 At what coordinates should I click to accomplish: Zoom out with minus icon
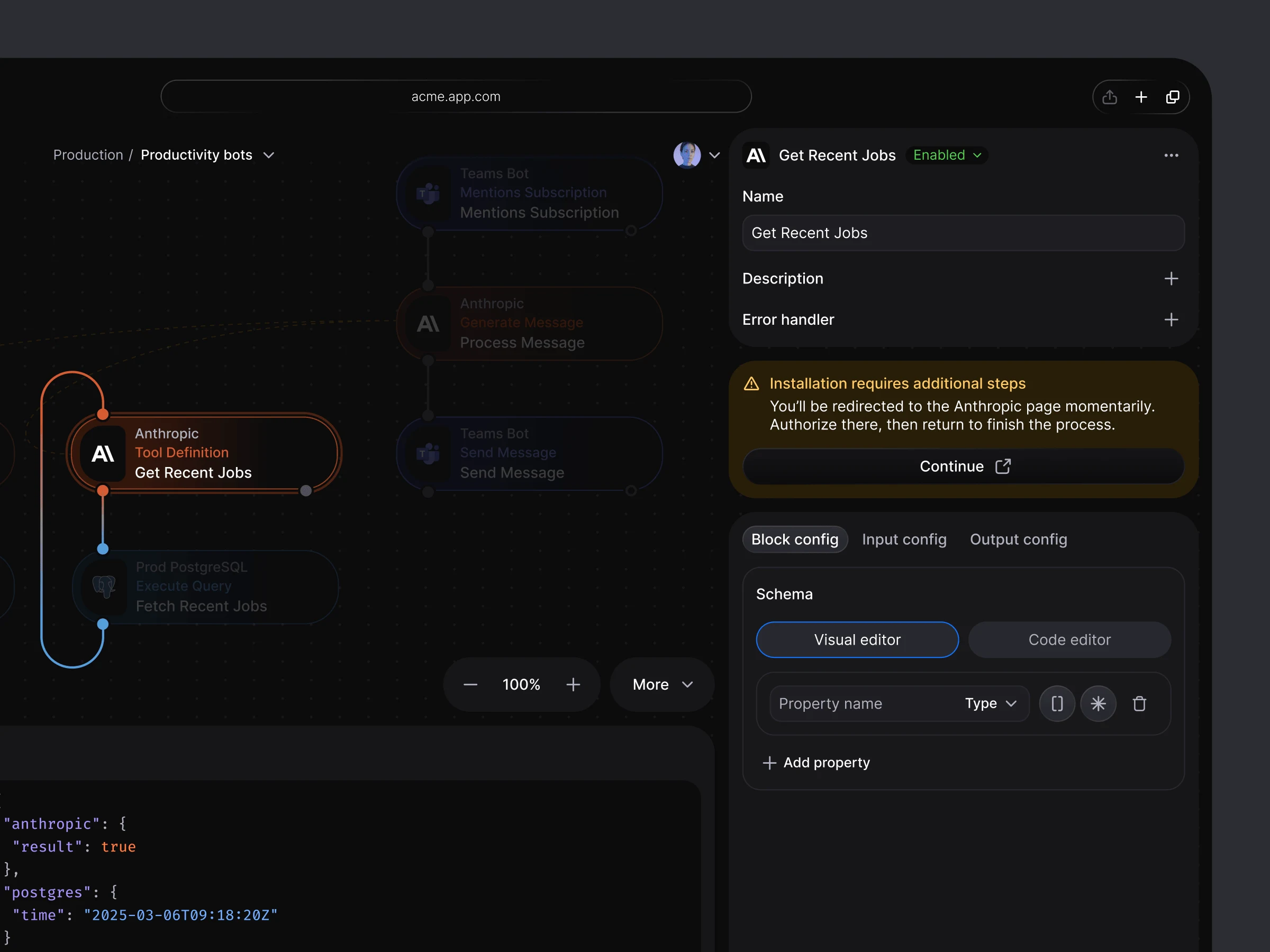click(x=470, y=684)
